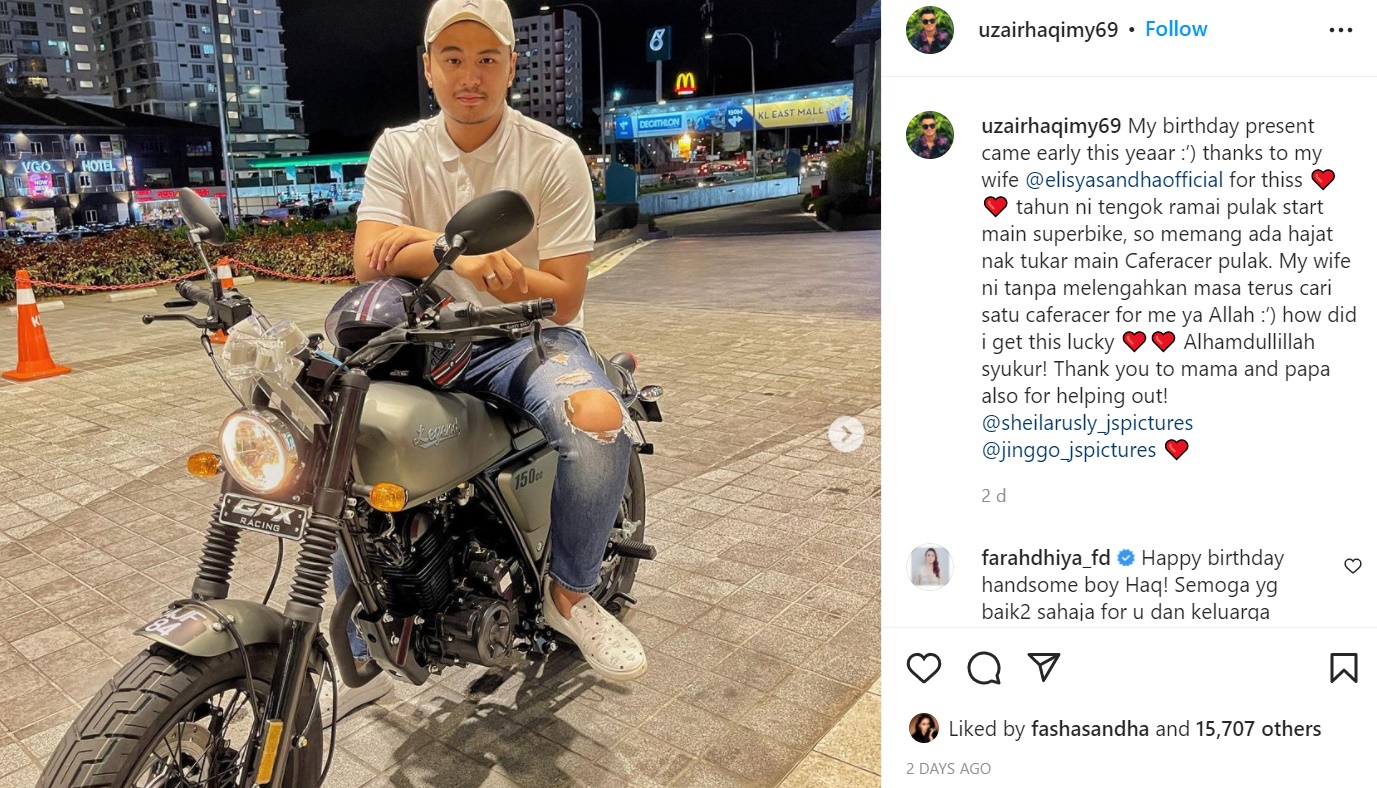Open the @sheilarusly_jspictures mention
Screen dimensions: 1377x788
1087,423
